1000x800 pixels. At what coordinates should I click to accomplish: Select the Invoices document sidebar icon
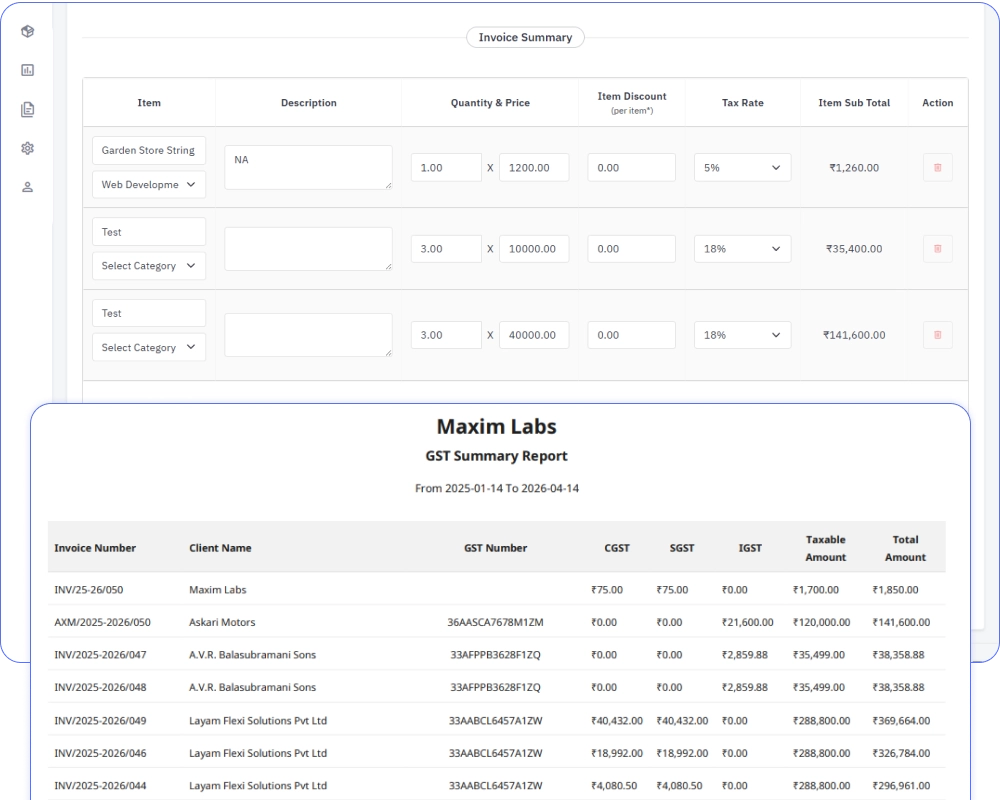point(27,109)
